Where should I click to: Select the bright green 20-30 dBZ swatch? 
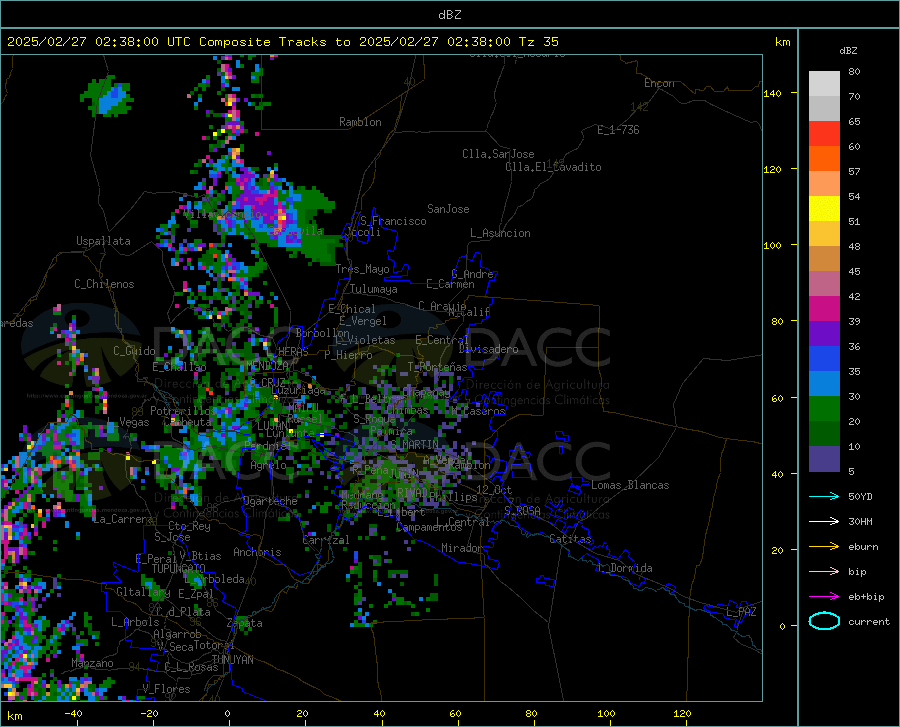[824, 409]
